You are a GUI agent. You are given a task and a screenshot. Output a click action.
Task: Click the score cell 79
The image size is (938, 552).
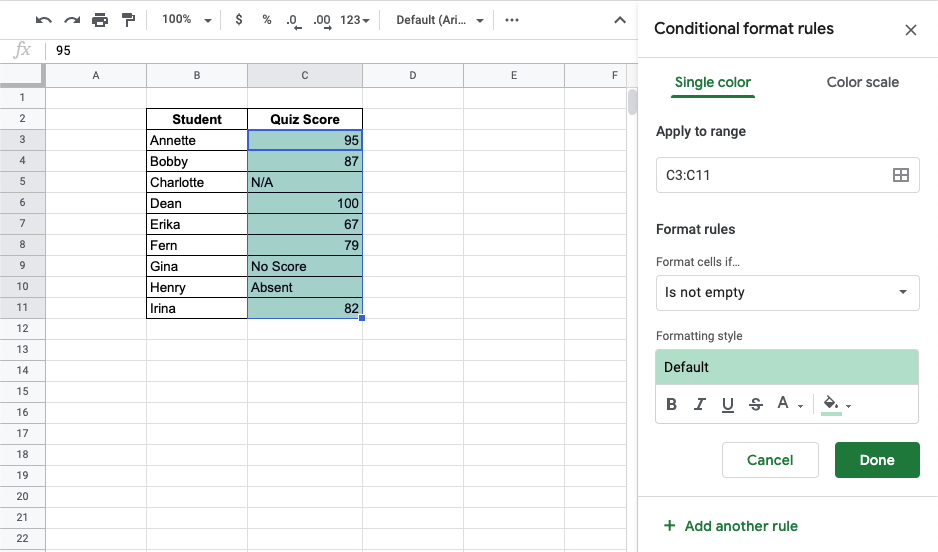[304, 245]
